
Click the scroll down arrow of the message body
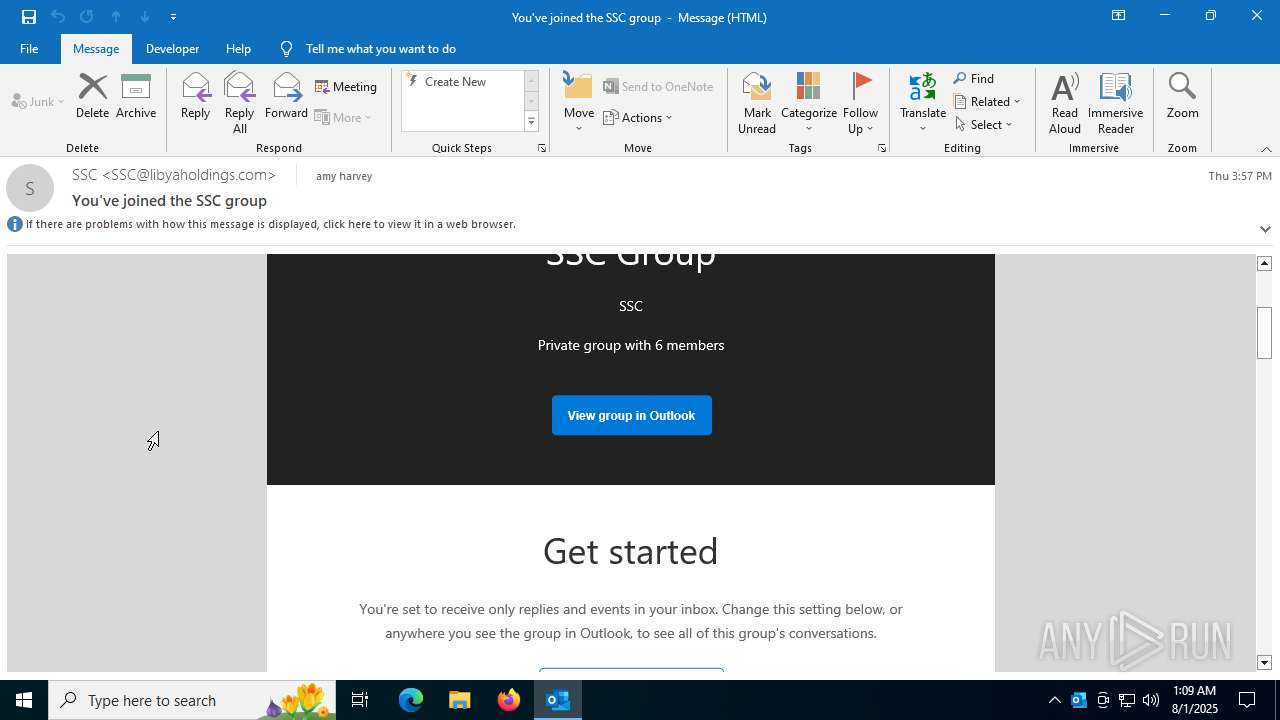(1264, 662)
